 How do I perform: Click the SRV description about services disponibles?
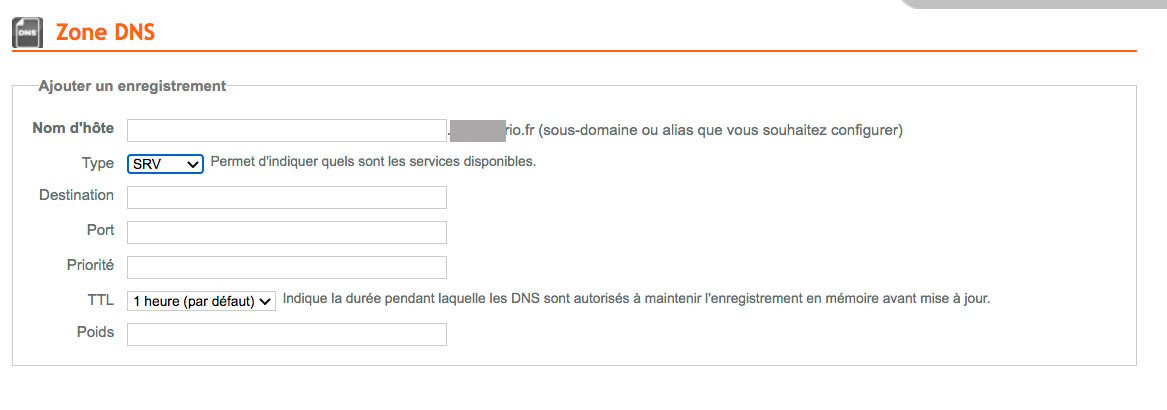pos(374,161)
